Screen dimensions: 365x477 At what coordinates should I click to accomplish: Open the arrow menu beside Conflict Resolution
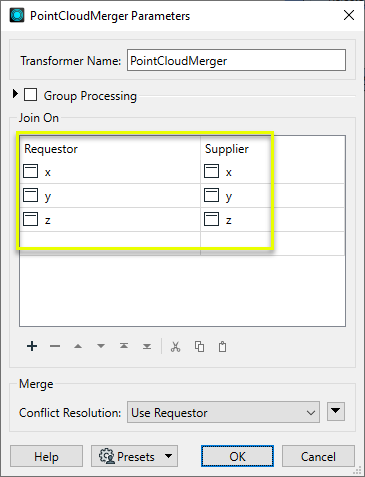[x=336, y=412]
